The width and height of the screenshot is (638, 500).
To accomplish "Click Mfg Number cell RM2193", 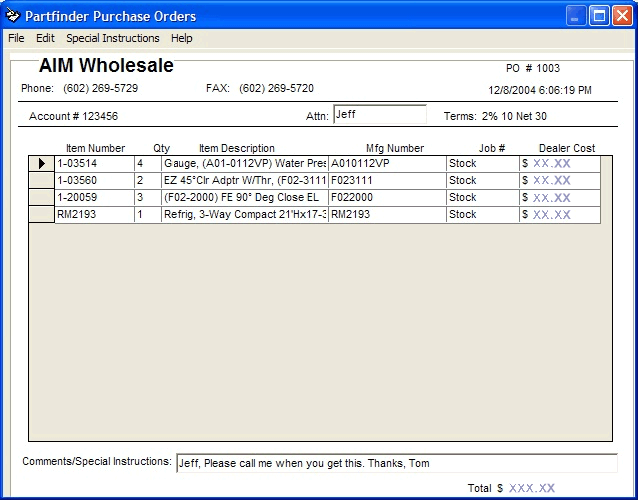I will (387, 214).
